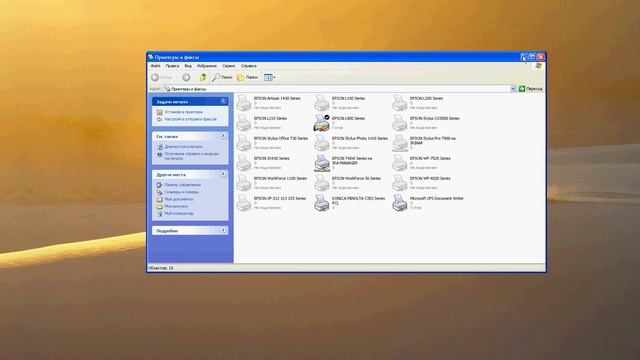The width and height of the screenshot is (640, 360).
Task: Click the status bar text Объектов: 18
Action: (161, 268)
